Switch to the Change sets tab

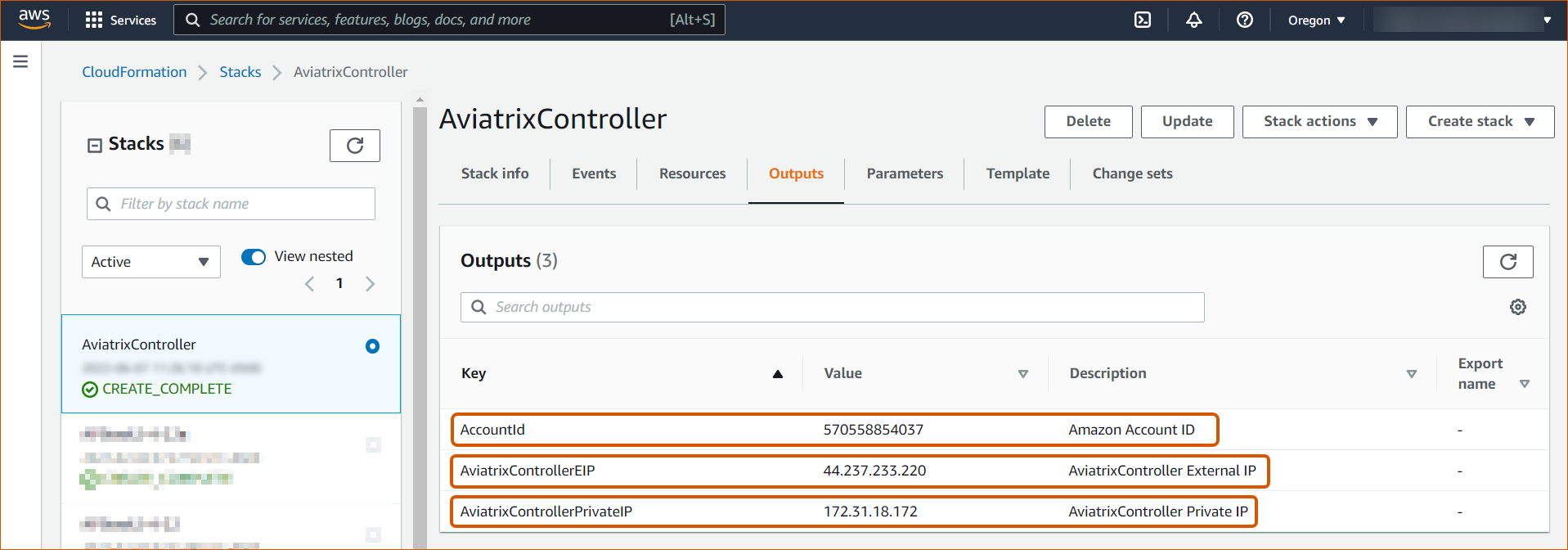click(x=1132, y=174)
